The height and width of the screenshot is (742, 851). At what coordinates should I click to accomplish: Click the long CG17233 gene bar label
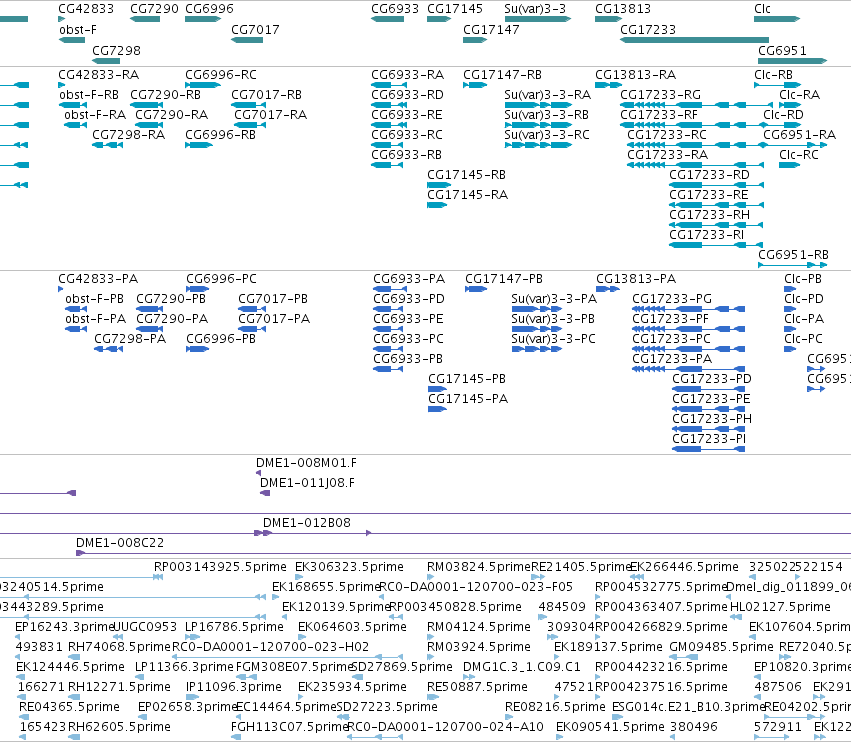(x=648, y=30)
